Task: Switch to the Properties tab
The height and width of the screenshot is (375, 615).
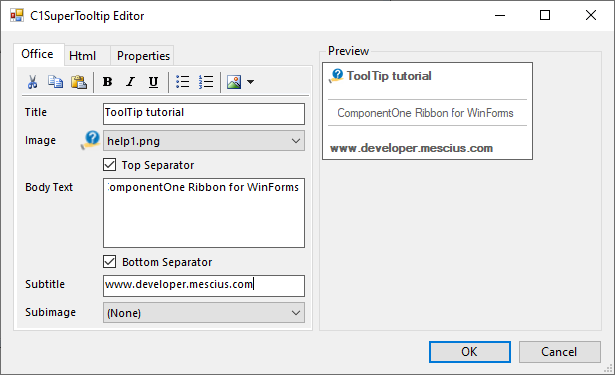Action: (x=143, y=56)
